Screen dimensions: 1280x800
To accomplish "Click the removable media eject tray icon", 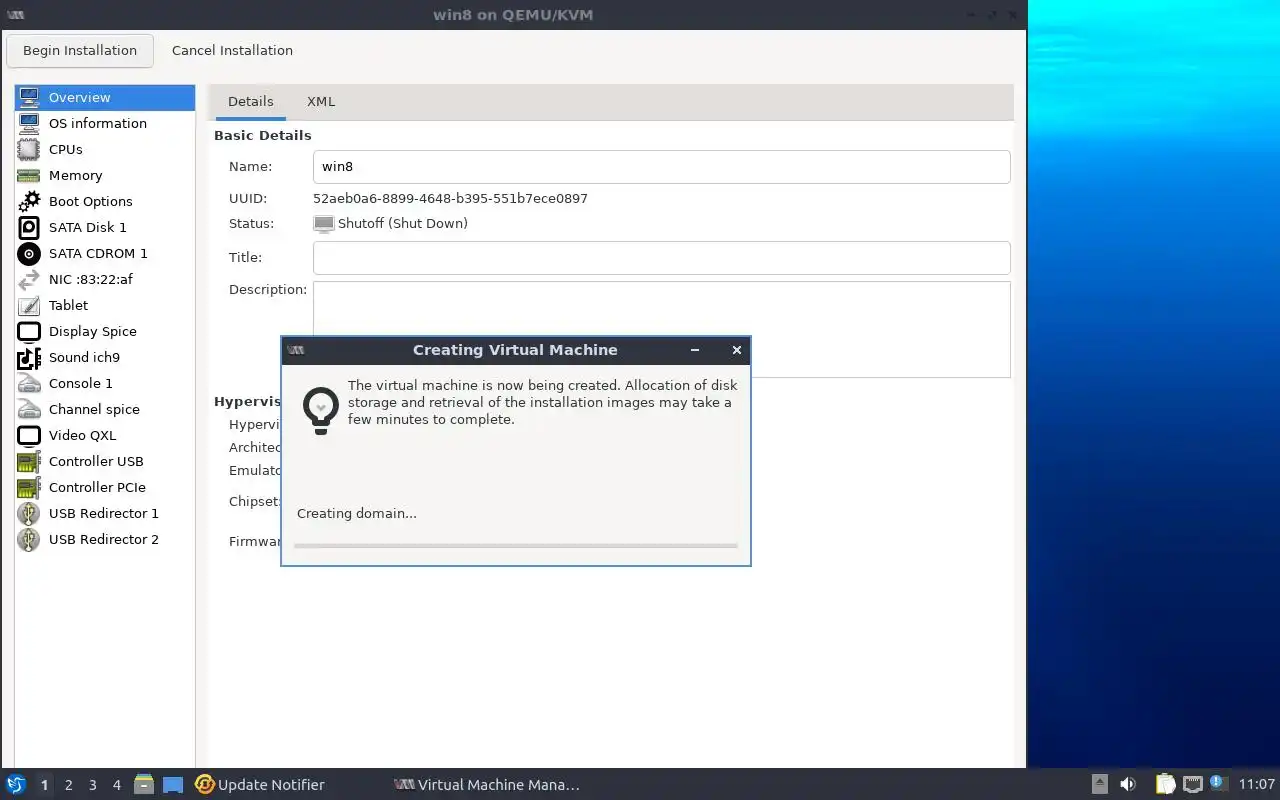I will (x=1100, y=784).
